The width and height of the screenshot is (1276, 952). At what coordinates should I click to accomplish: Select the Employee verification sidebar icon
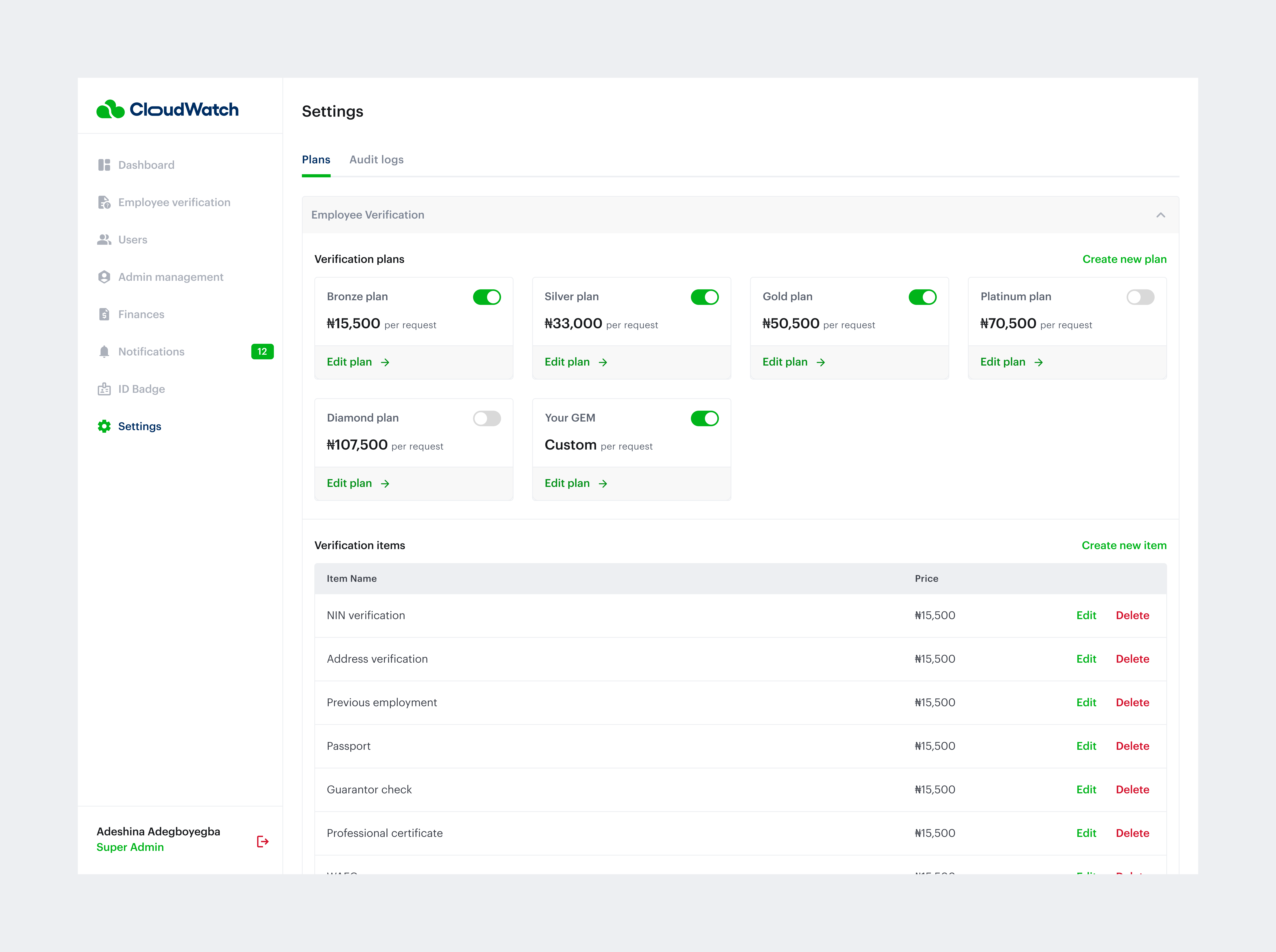coord(104,202)
